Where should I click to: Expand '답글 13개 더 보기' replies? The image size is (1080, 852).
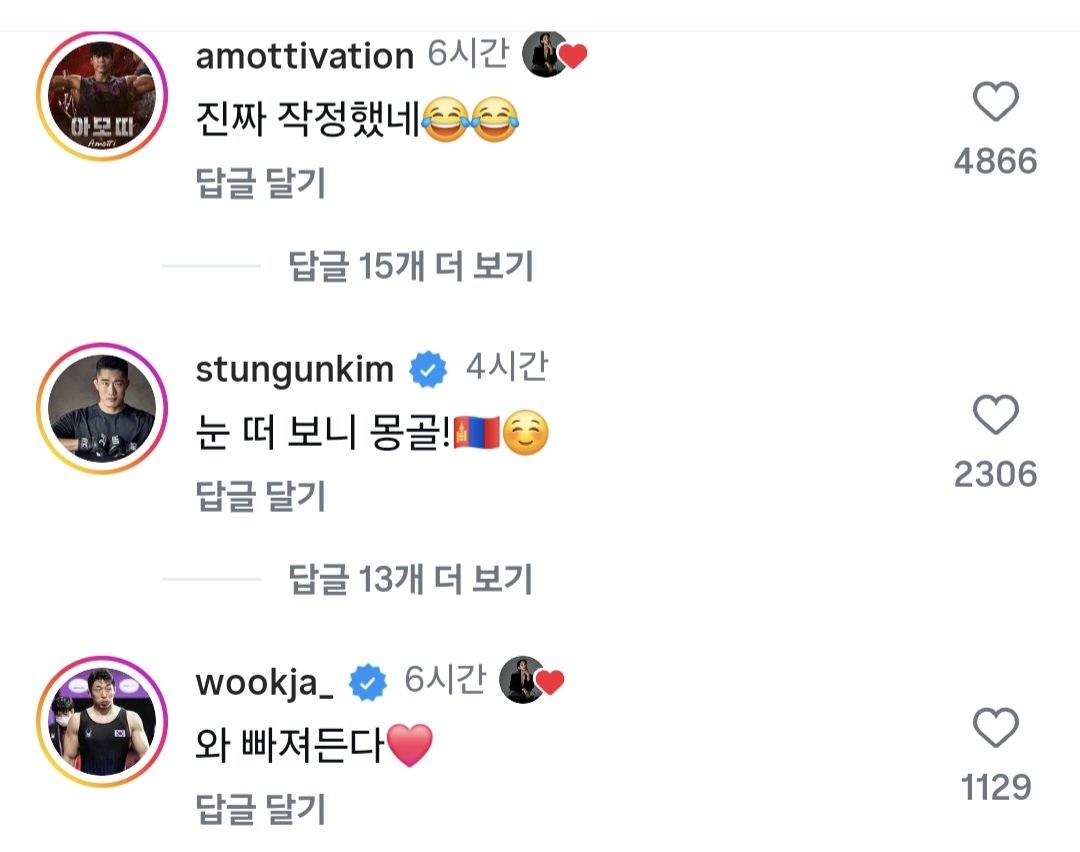tap(411, 579)
